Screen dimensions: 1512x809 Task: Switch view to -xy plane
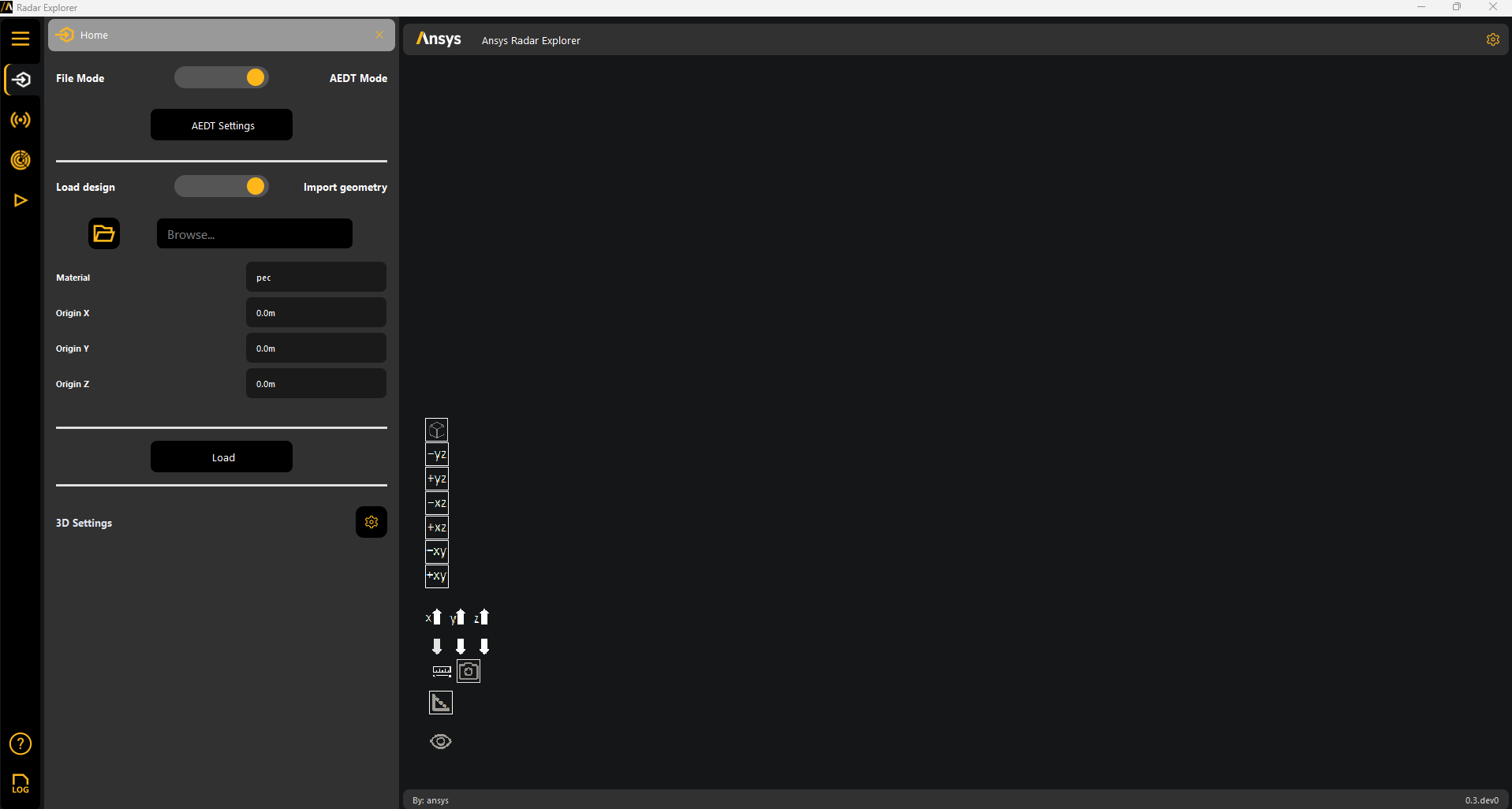[x=437, y=552]
